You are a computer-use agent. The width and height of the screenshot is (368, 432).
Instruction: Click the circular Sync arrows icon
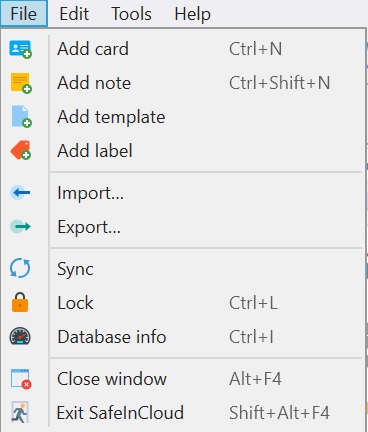click(x=20, y=268)
